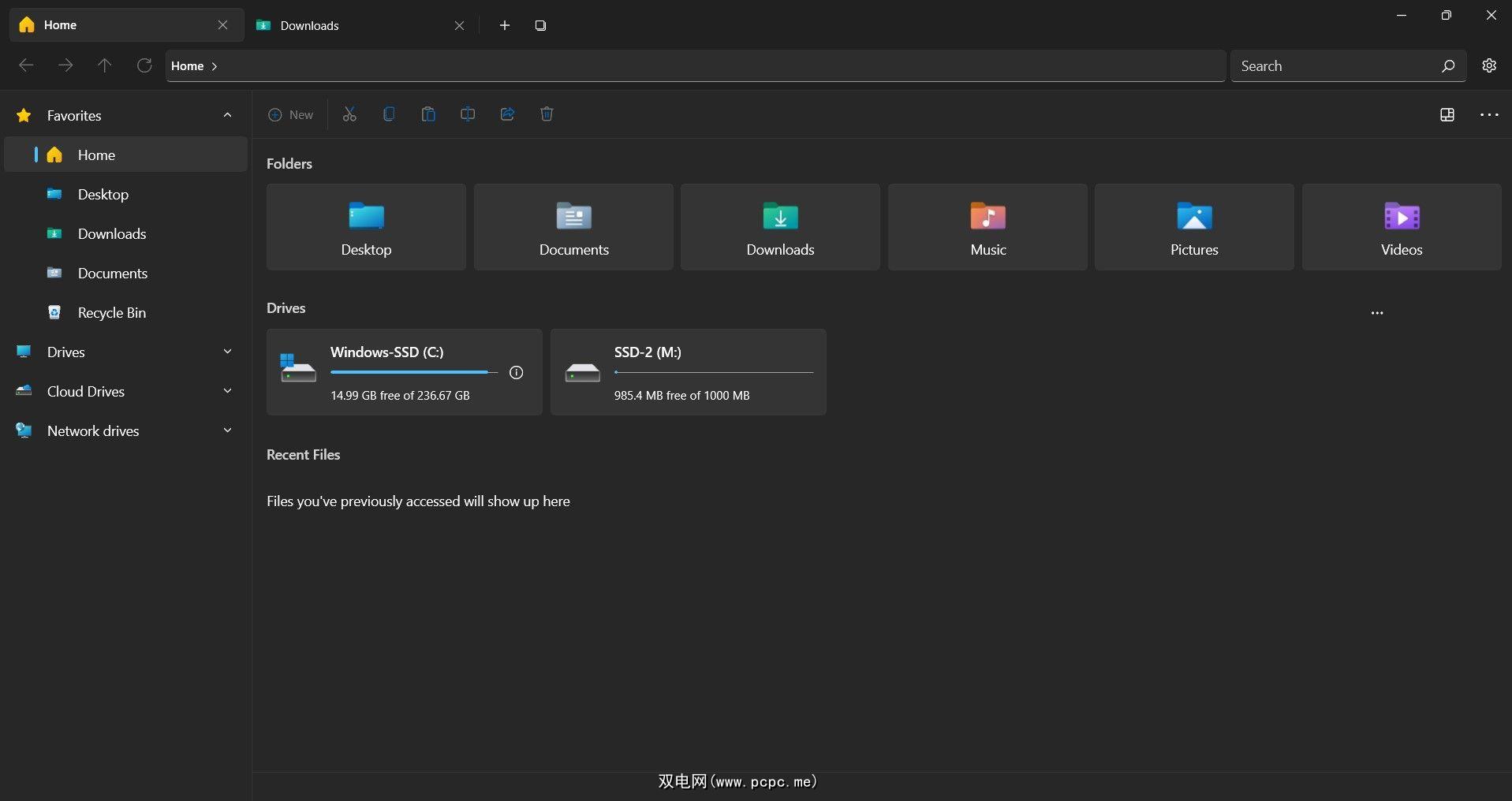Viewport: 1512px width, 801px height.
Task: Refresh the current folder view
Action: (x=144, y=66)
